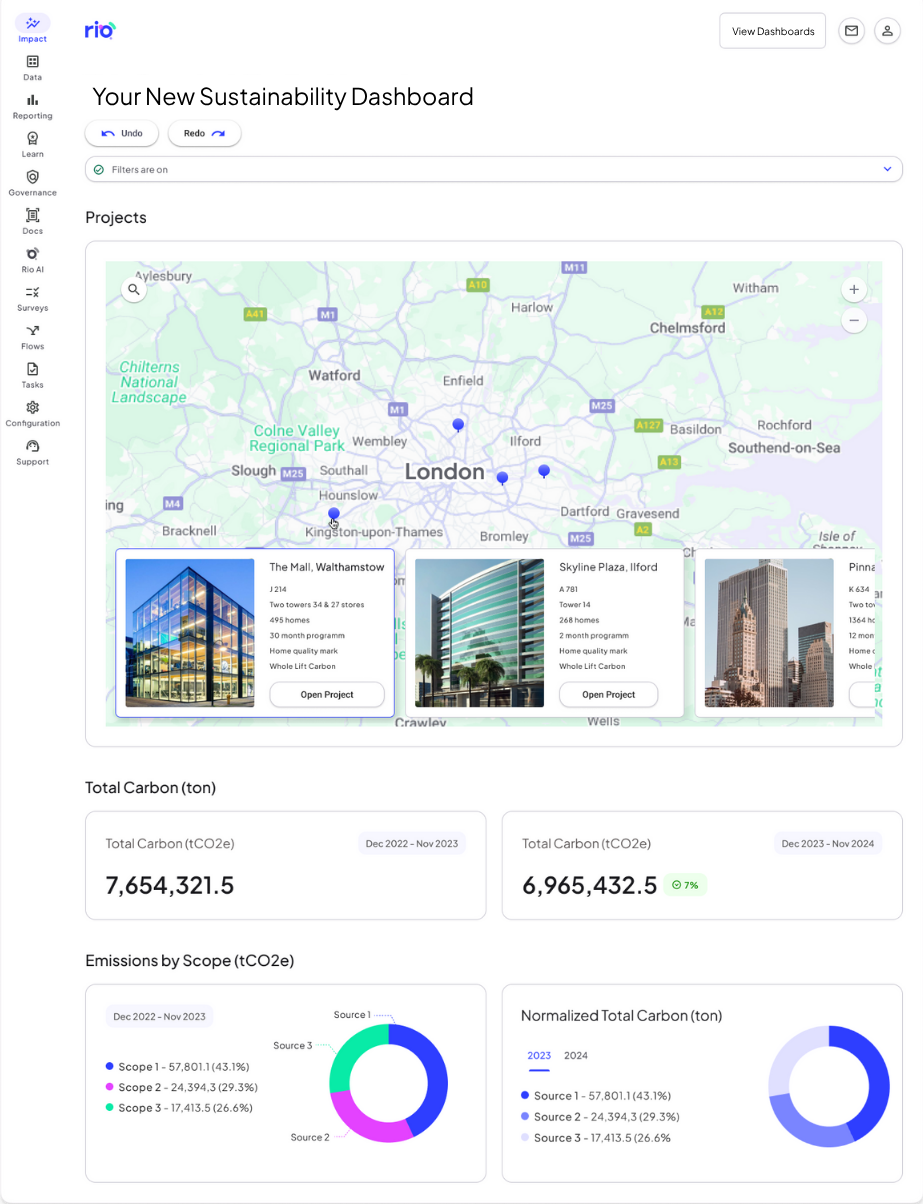923x1204 pixels.
Task: Click the View Dashboards button
Action: click(x=772, y=31)
